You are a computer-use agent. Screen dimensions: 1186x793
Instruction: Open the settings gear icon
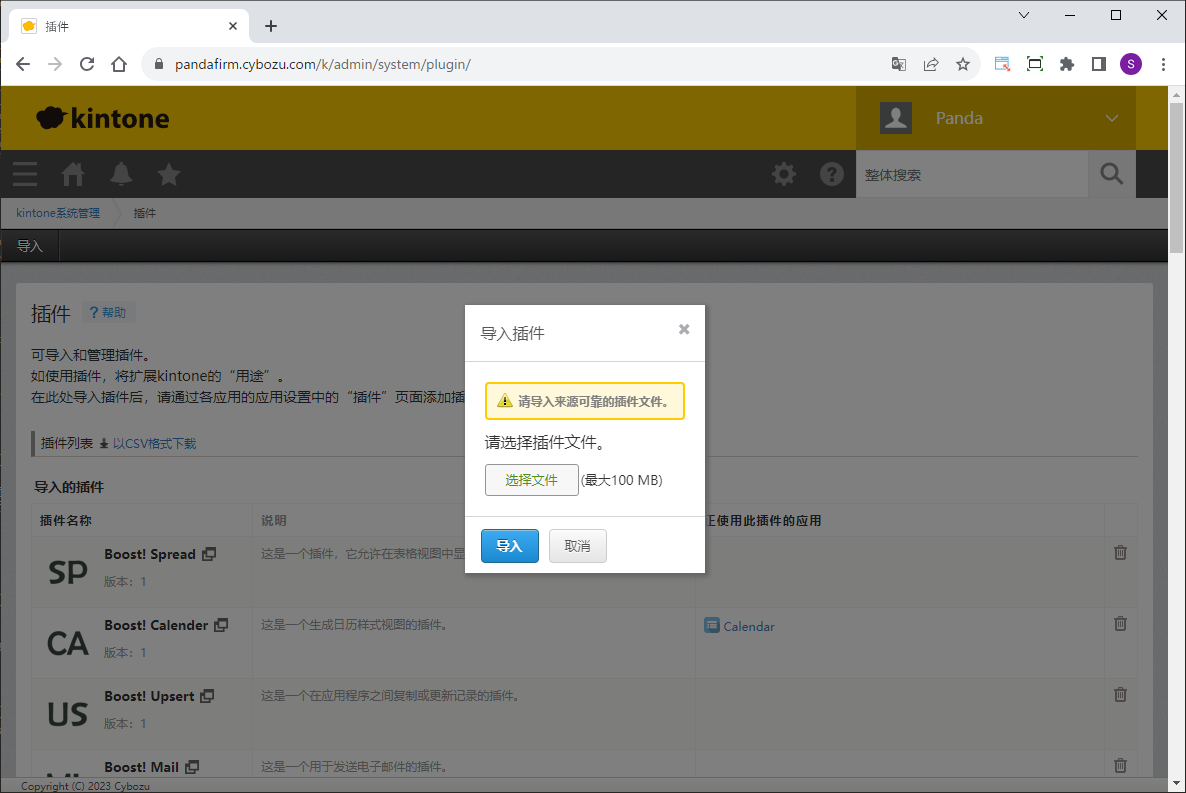(784, 174)
